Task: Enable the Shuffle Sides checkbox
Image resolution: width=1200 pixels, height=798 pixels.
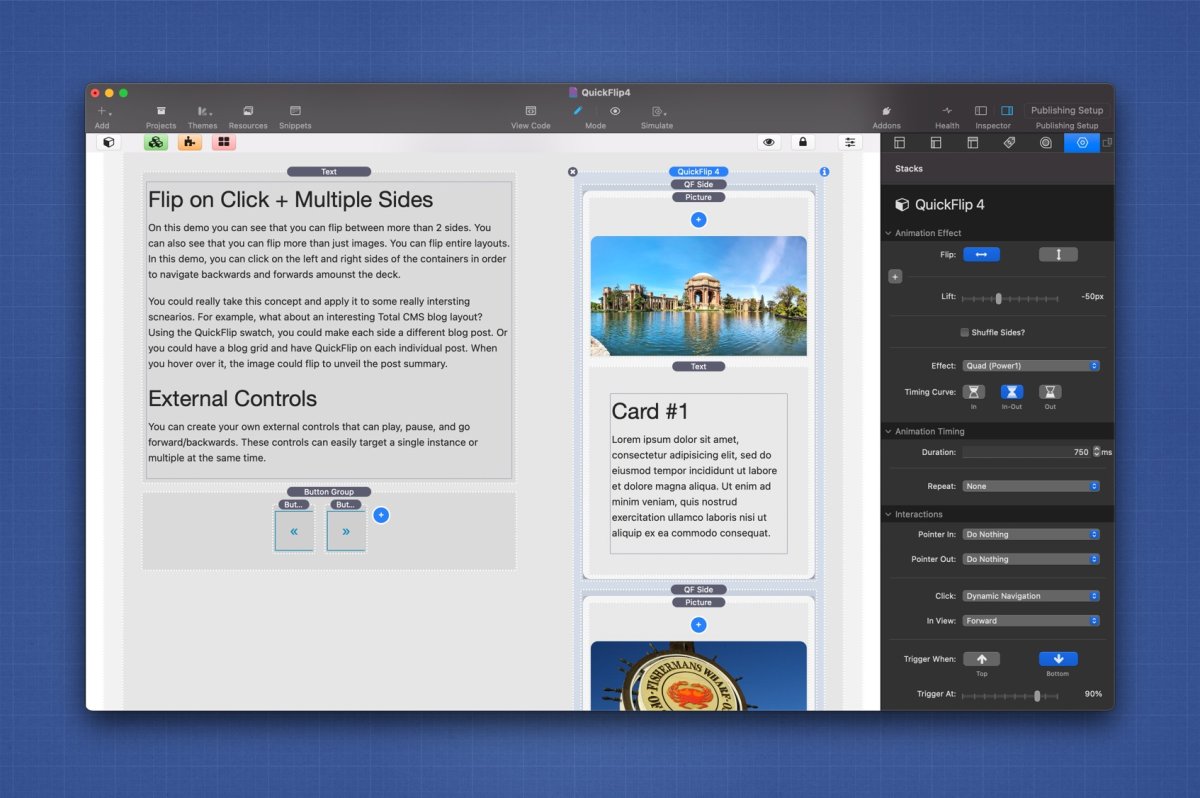Action: point(965,332)
